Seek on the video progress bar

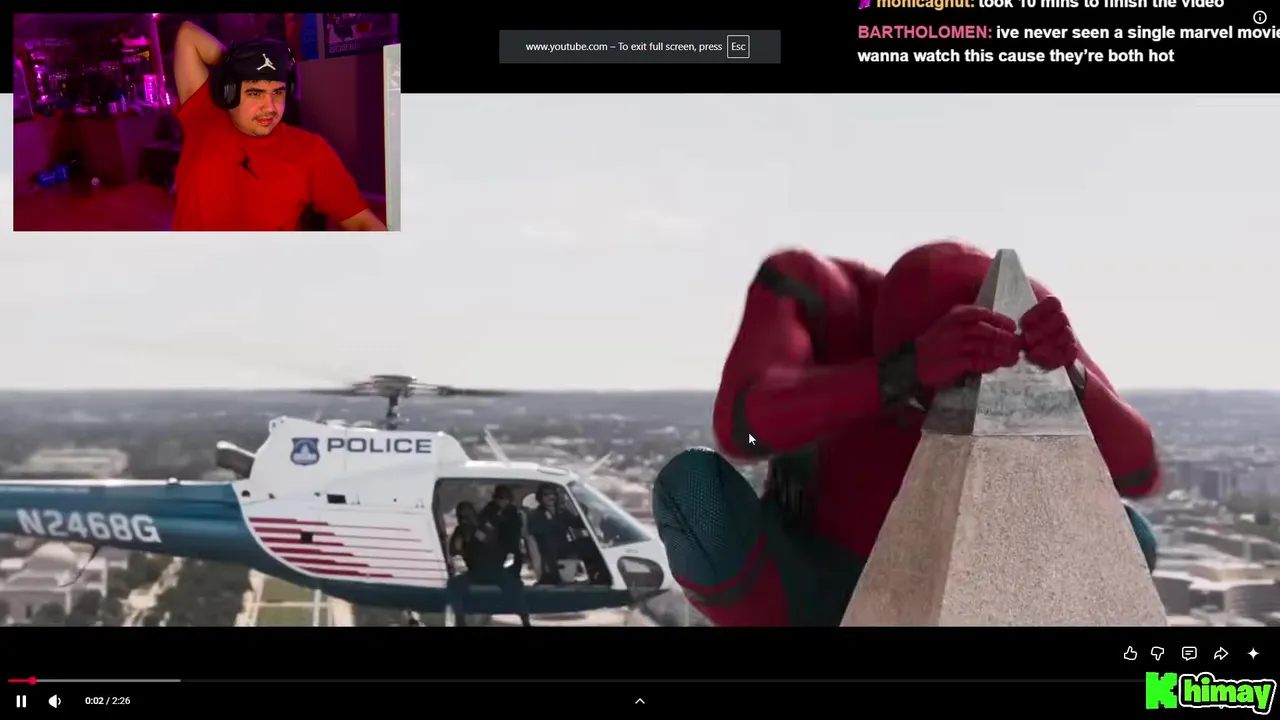pos(640,681)
